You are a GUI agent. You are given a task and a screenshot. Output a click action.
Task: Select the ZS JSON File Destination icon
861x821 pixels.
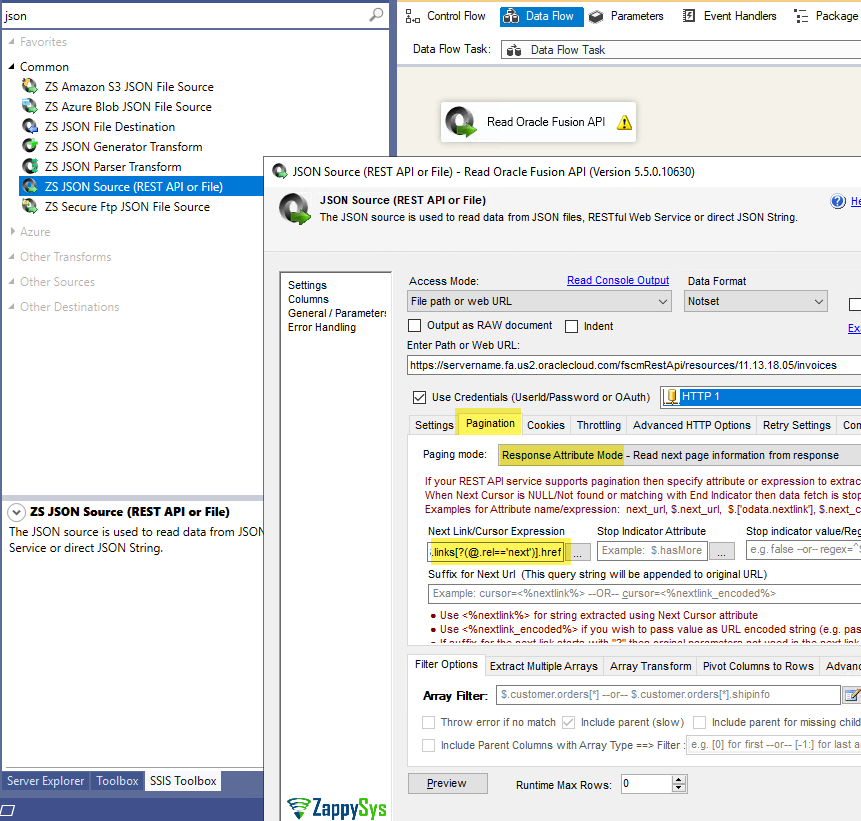tap(30, 126)
